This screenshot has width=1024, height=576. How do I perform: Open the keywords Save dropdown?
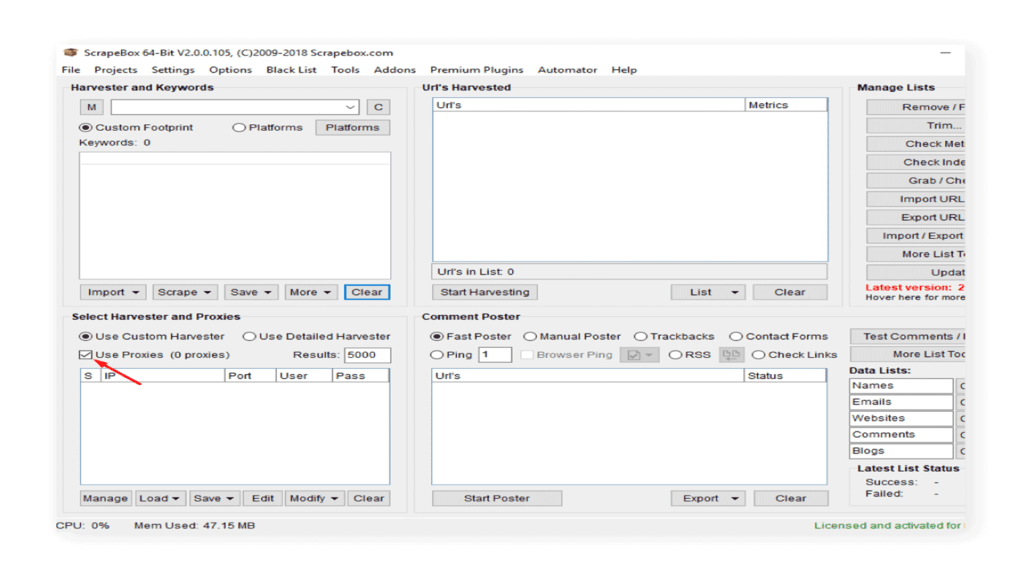point(251,292)
